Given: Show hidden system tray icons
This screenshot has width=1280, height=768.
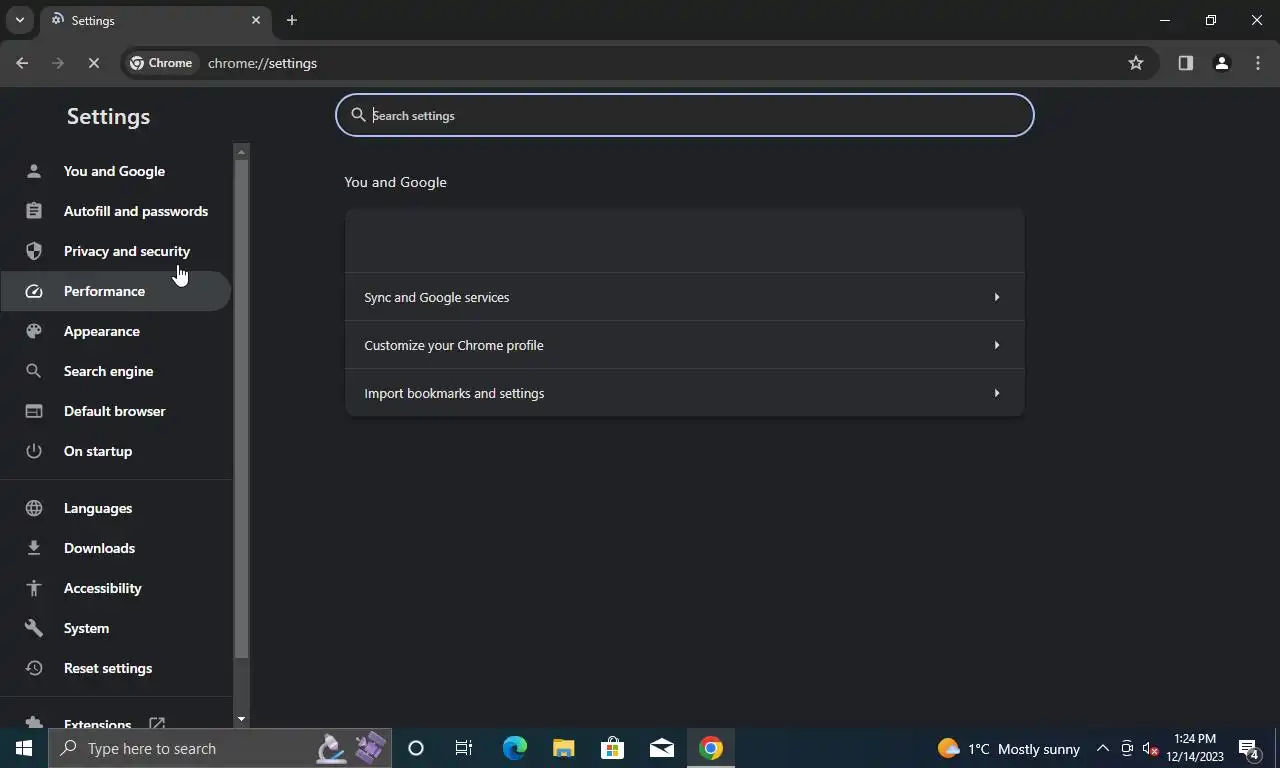Looking at the screenshot, I should click(1103, 748).
